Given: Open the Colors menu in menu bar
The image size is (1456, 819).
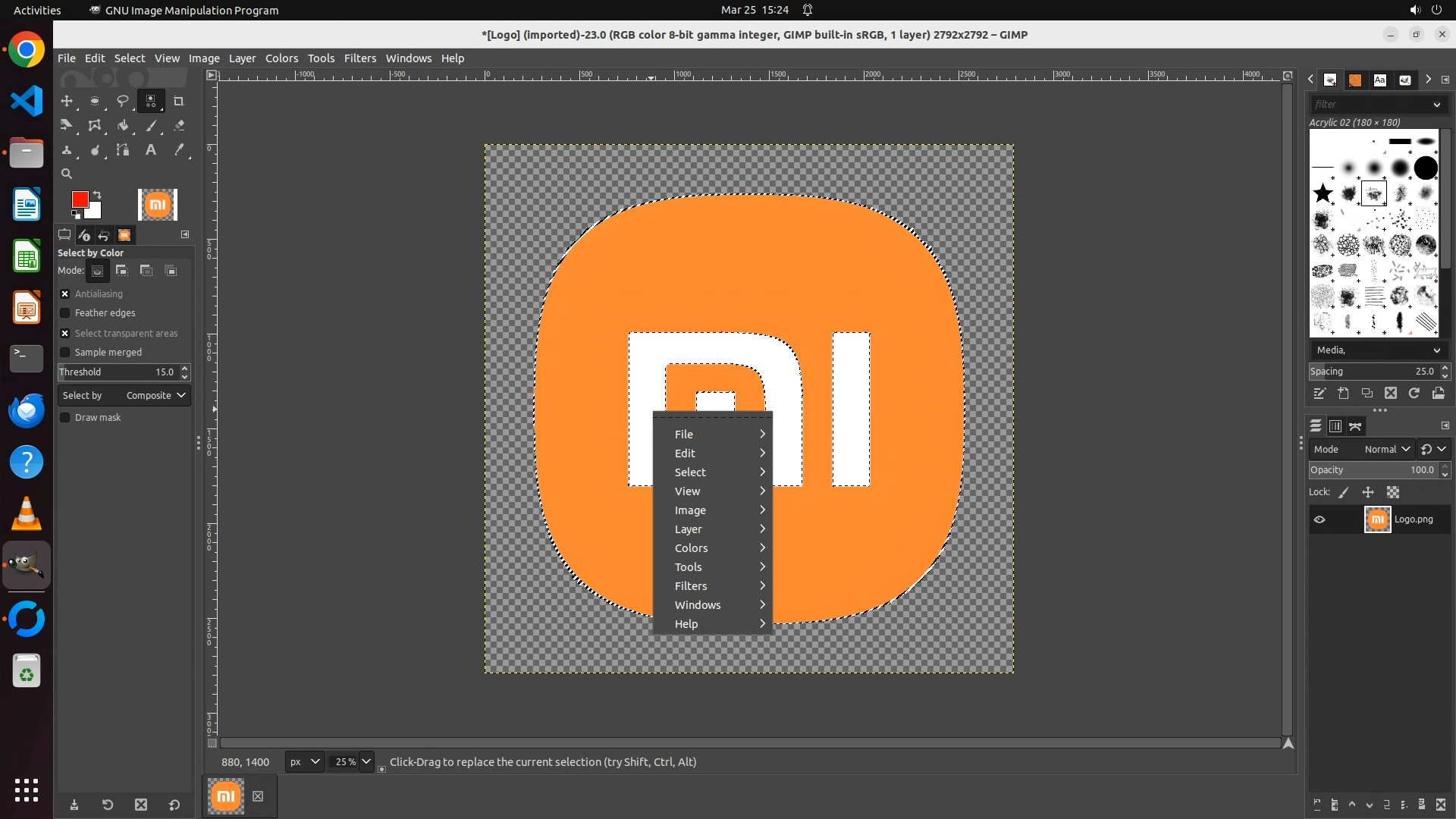Looking at the screenshot, I should (x=281, y=58).
